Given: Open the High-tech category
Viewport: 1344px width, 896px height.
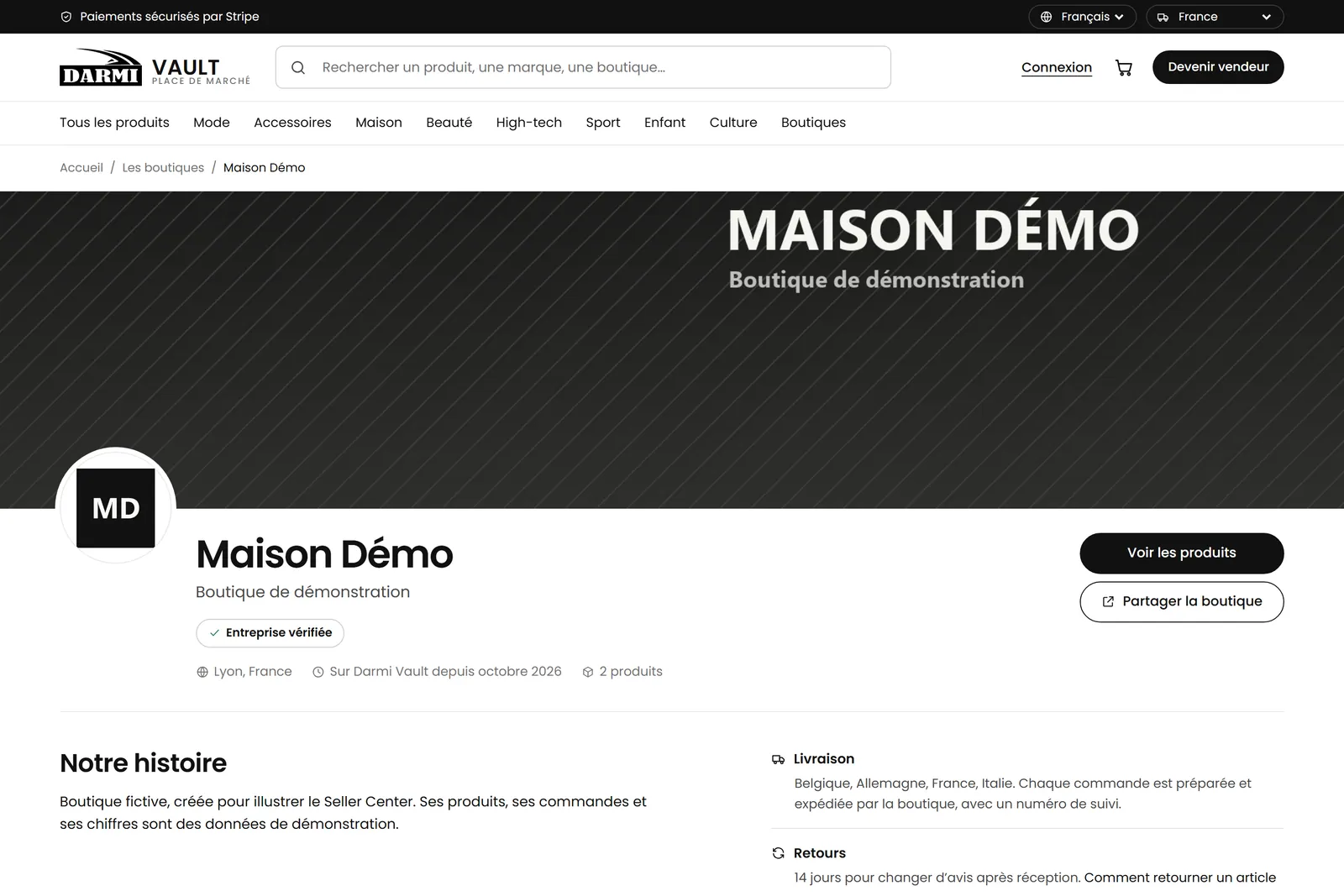Looking at the screenshot, I should (529, 123).
